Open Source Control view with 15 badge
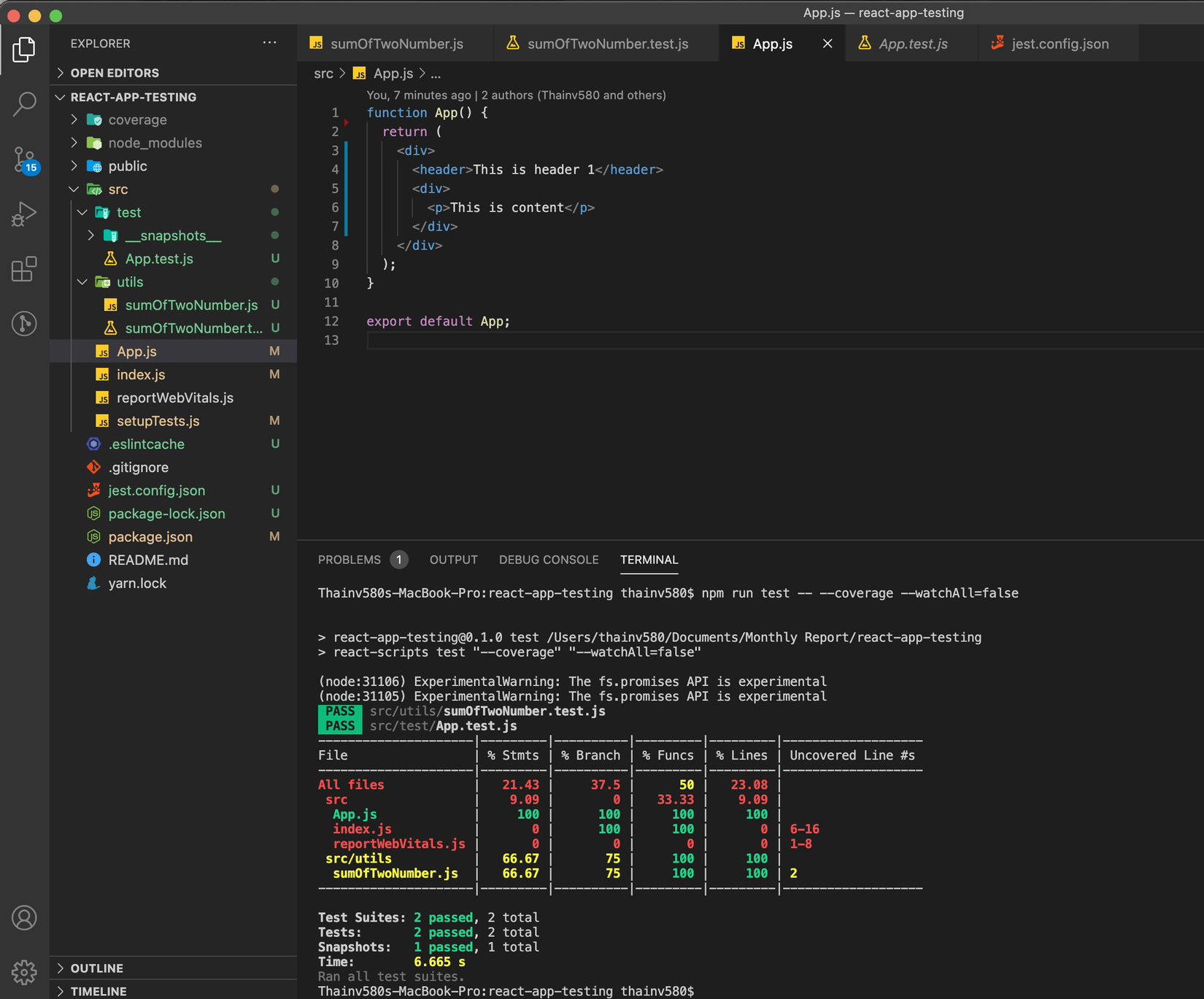The height and width of the screenshot is (999, 1204). click(x=24, y=159)
